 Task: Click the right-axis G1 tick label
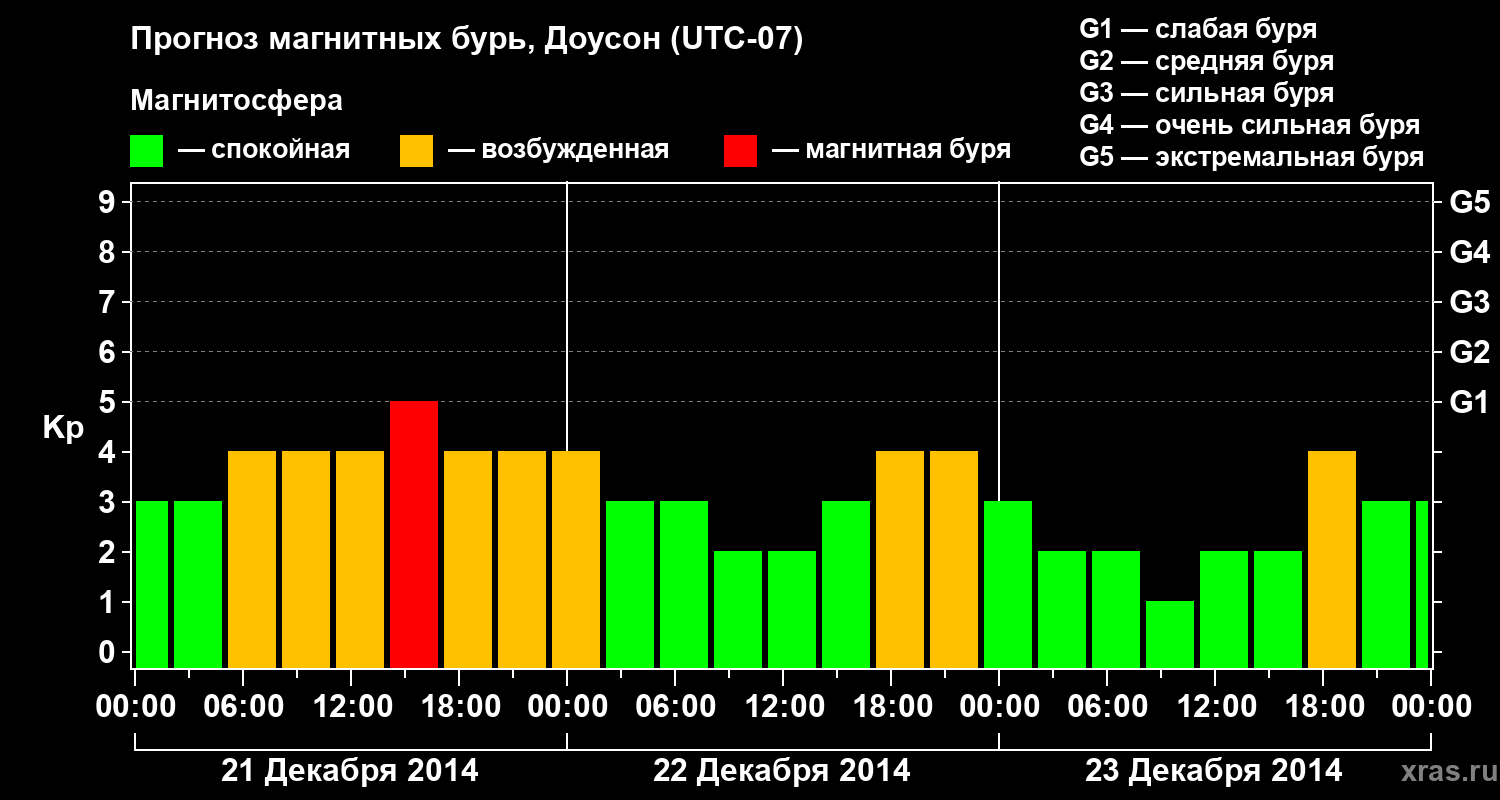tap(1470, 402)
